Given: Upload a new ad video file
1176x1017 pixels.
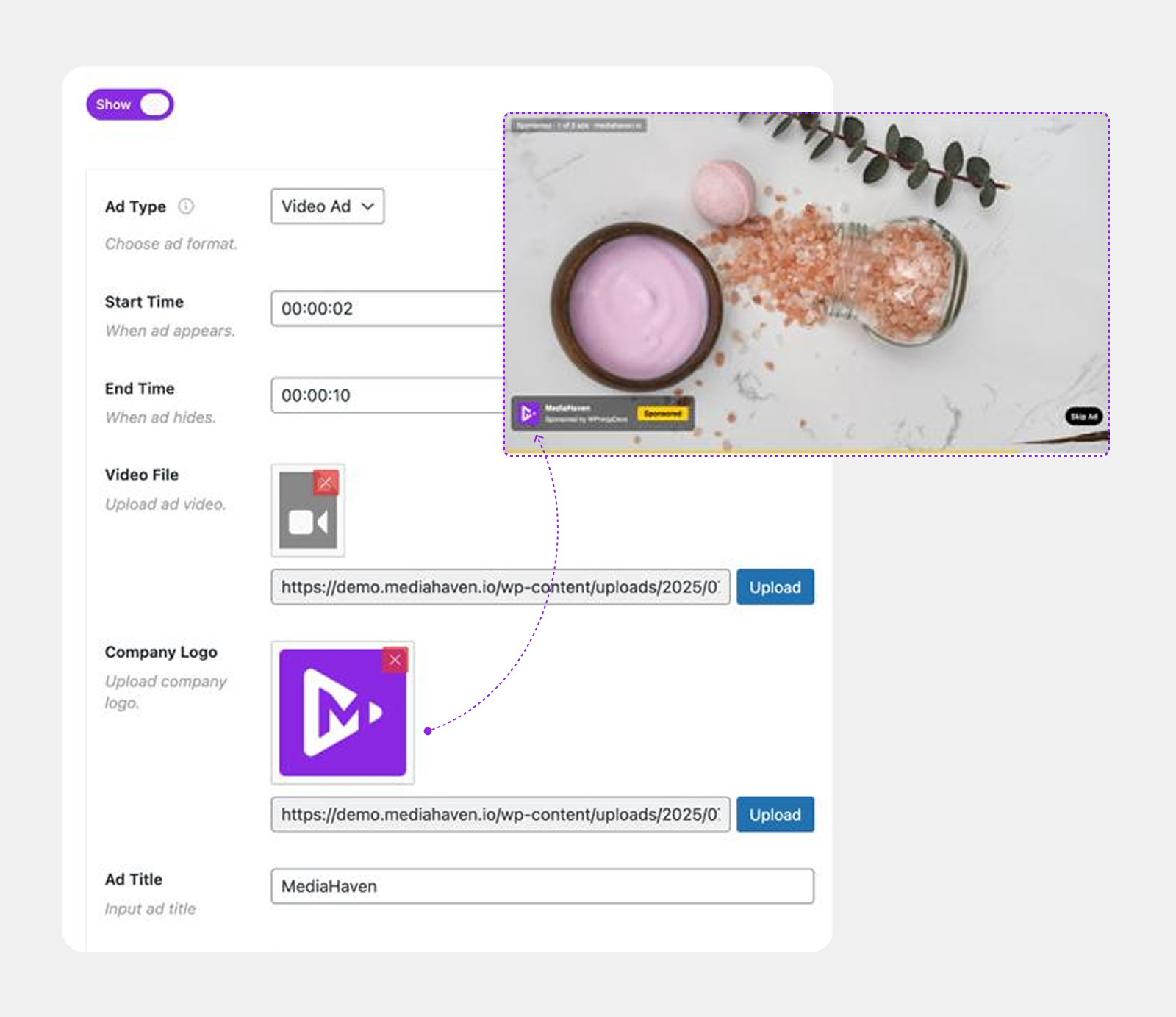Looking at the screenshot, I should tap(775, 587).
